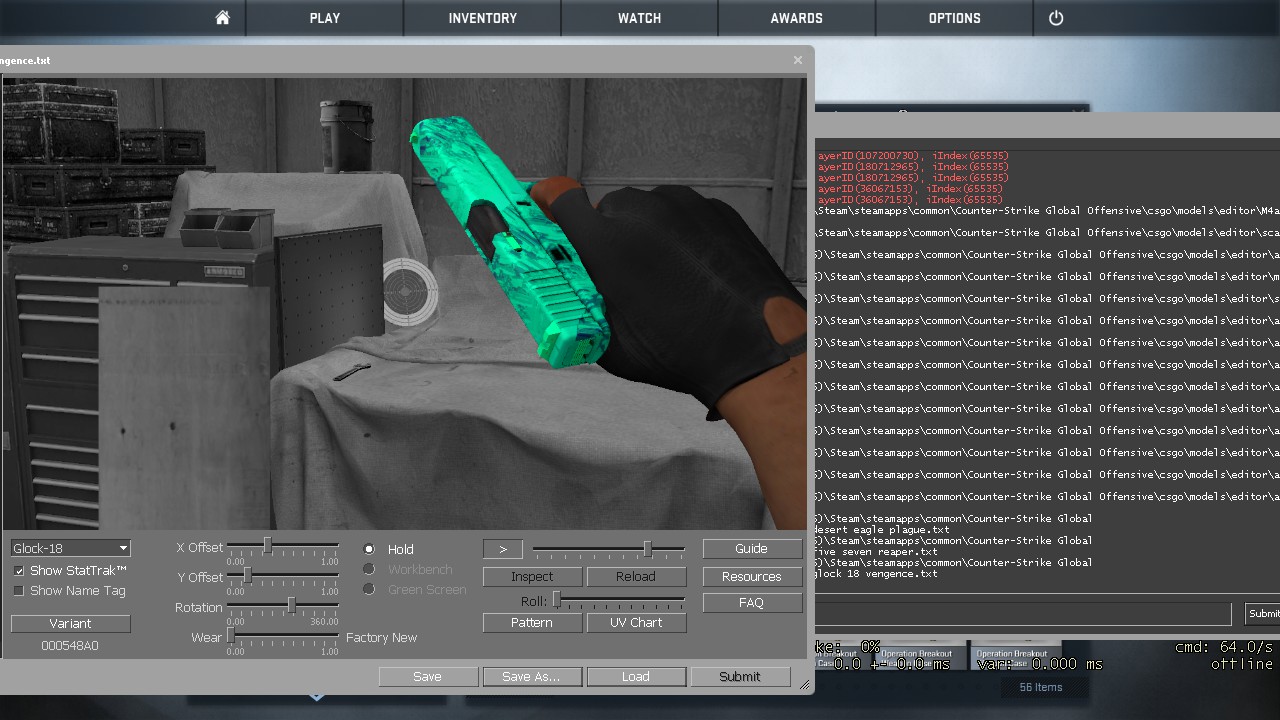Click the Factory New wear label
The width and height of the screenshot is (1280, 720).
pos(382,638)
